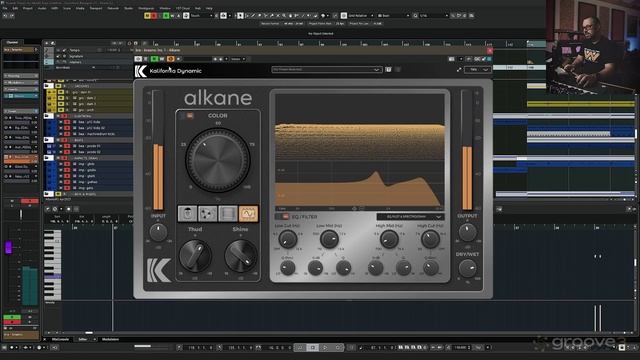The height and width of the screenshot is (360, 640).
Task: Toggle the plugin window green Read button
Action: [x=154, y=59]
